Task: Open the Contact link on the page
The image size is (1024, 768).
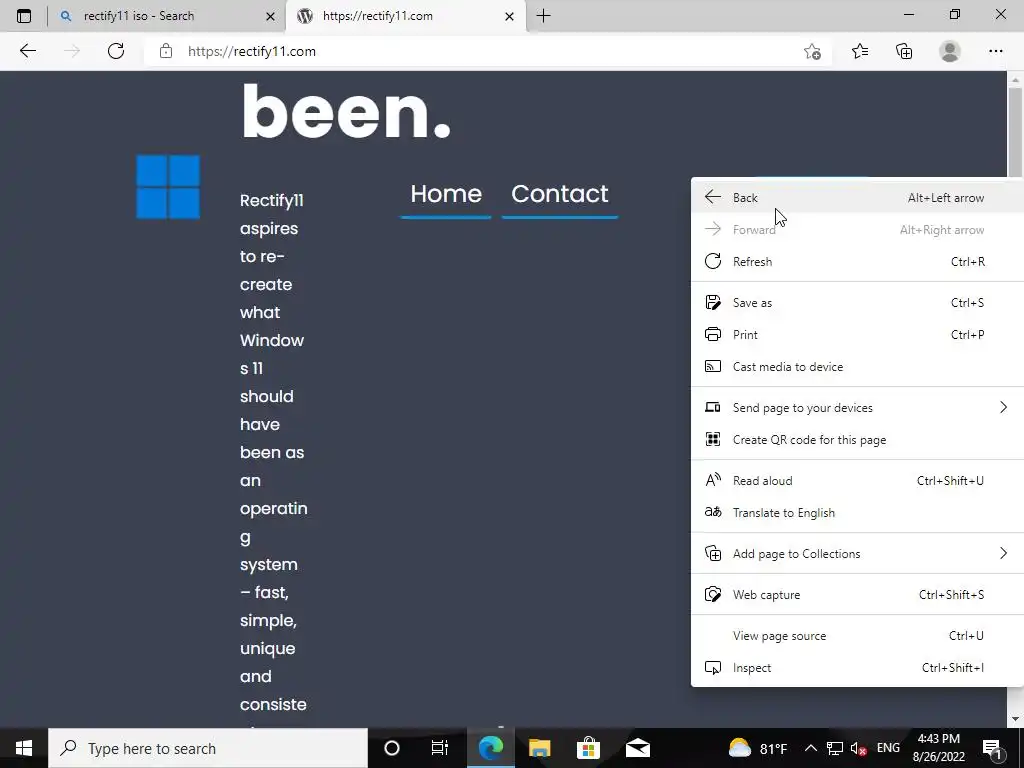Action: point(560,193)
